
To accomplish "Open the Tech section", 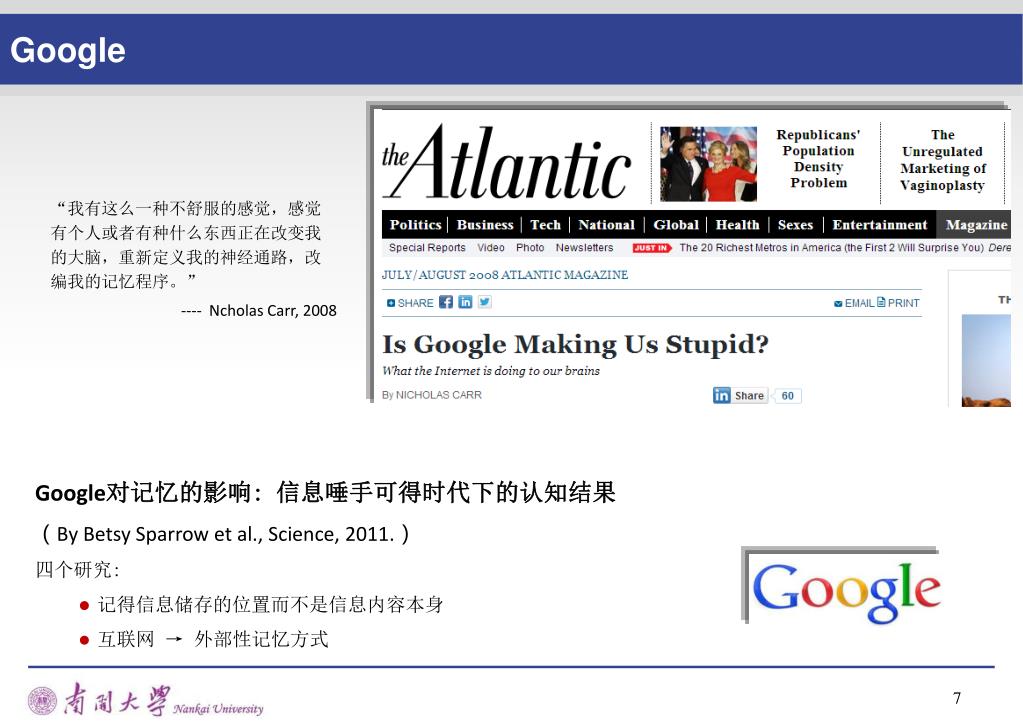I will (x=545, y=224).
